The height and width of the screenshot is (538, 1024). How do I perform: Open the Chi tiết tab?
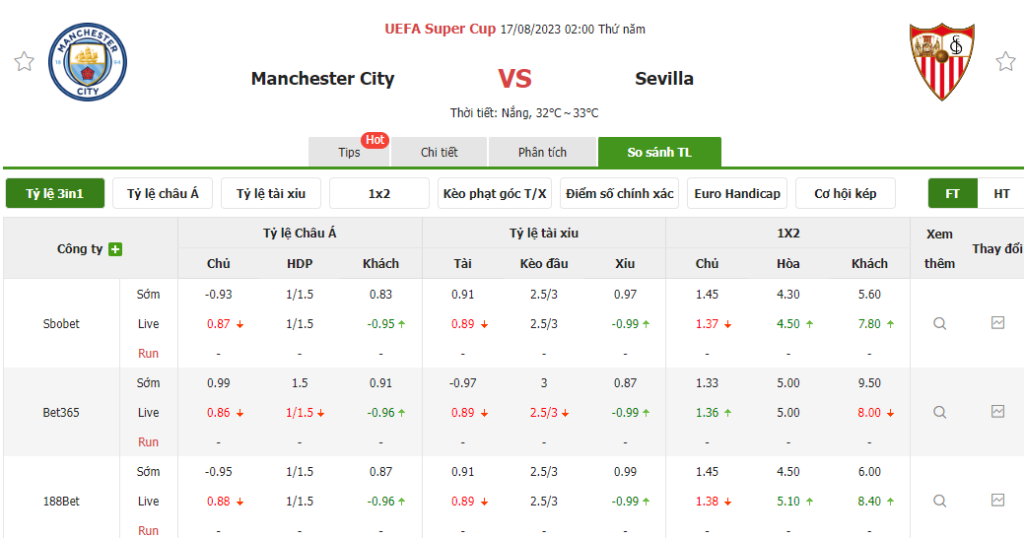439,152
